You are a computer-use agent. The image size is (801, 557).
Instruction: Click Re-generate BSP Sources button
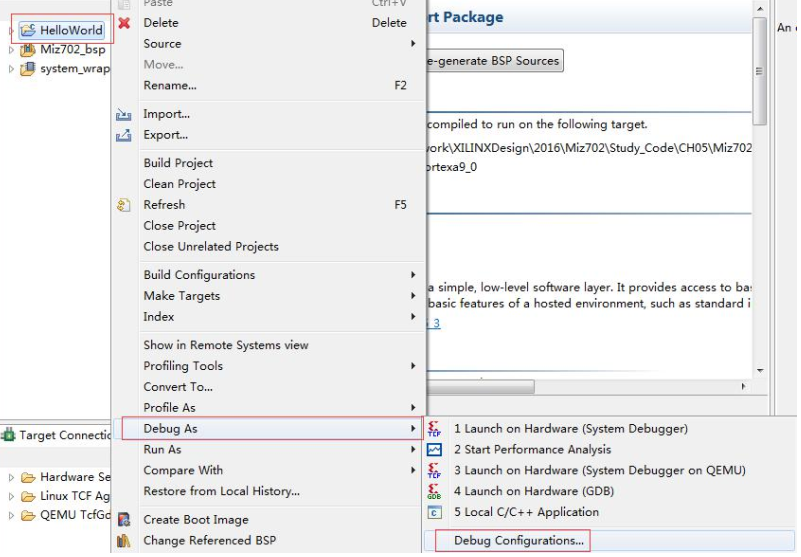click(494, 61)
